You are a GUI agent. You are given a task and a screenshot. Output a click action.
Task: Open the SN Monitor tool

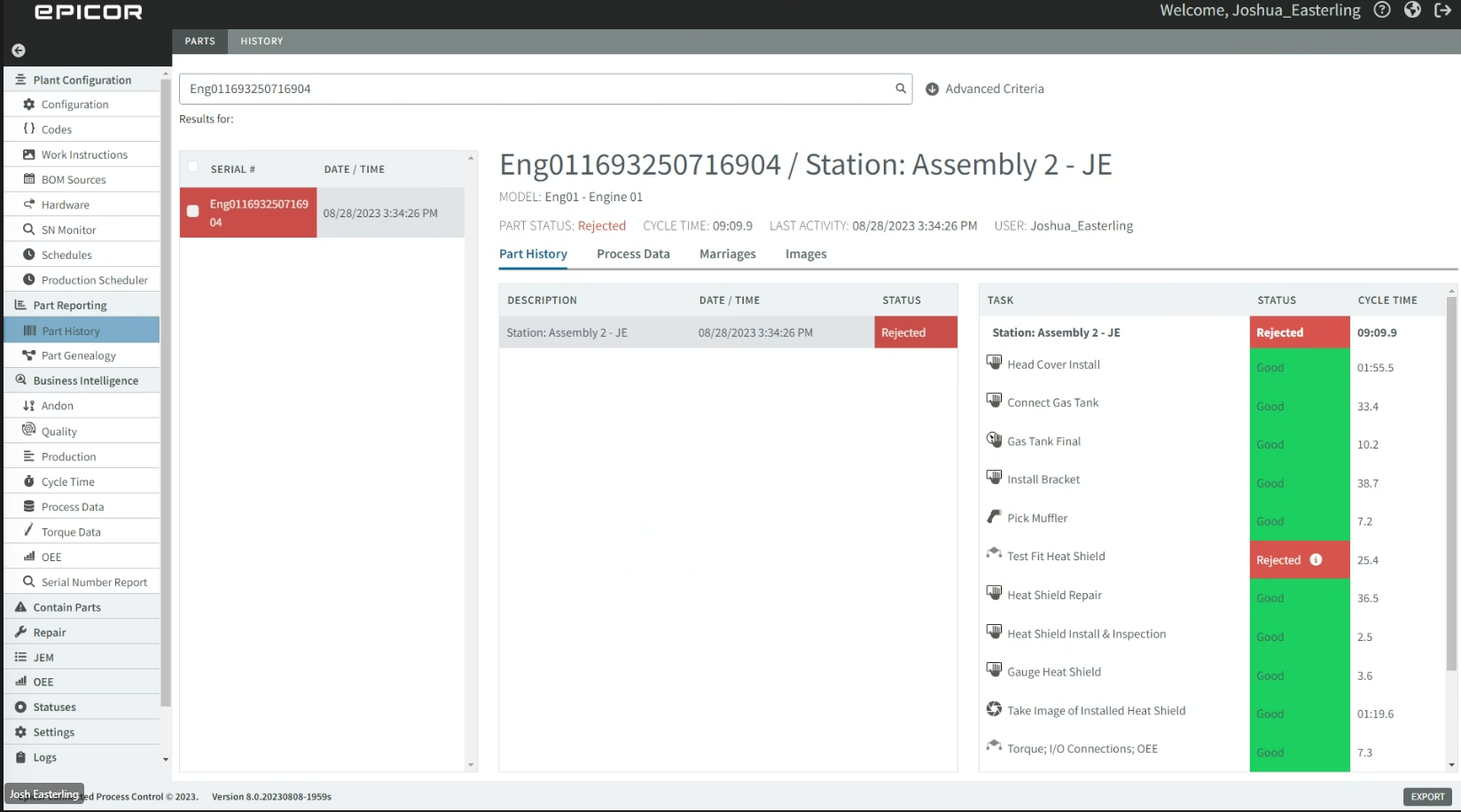(x=67, y=229)
